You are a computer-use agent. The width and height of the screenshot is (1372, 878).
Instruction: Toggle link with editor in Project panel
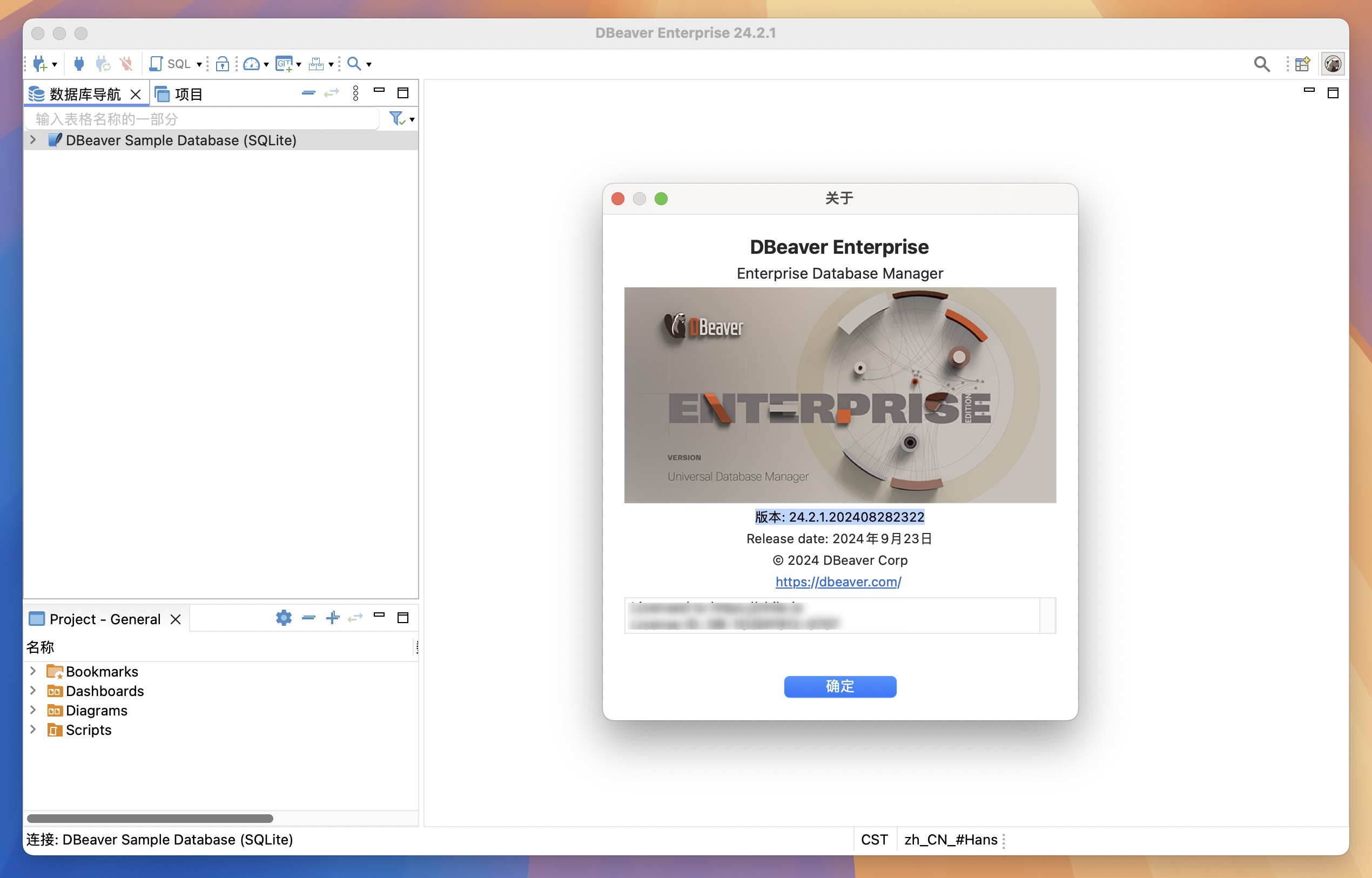point(355,617)
